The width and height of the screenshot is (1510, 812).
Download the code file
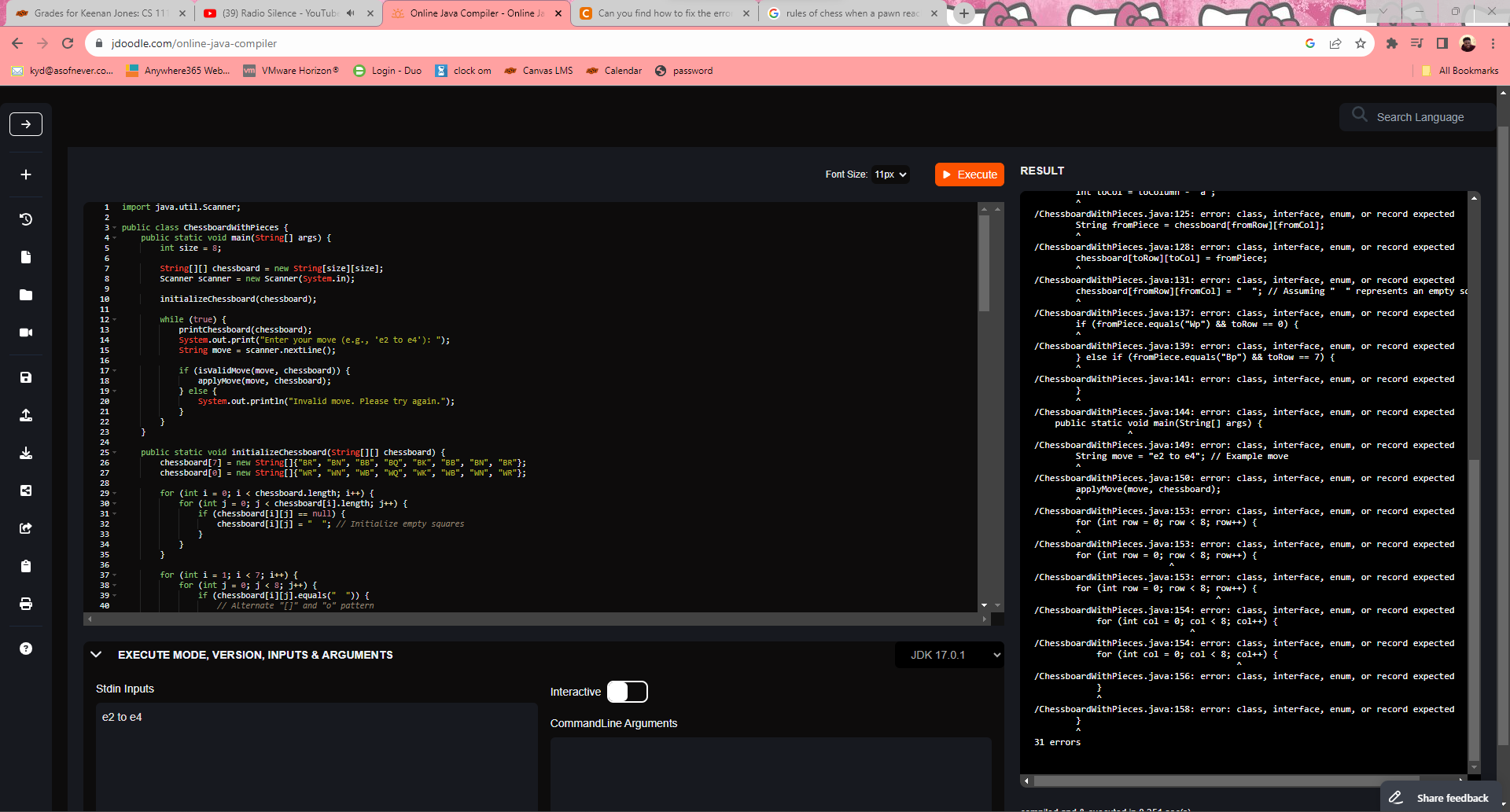tap(25, 453)
